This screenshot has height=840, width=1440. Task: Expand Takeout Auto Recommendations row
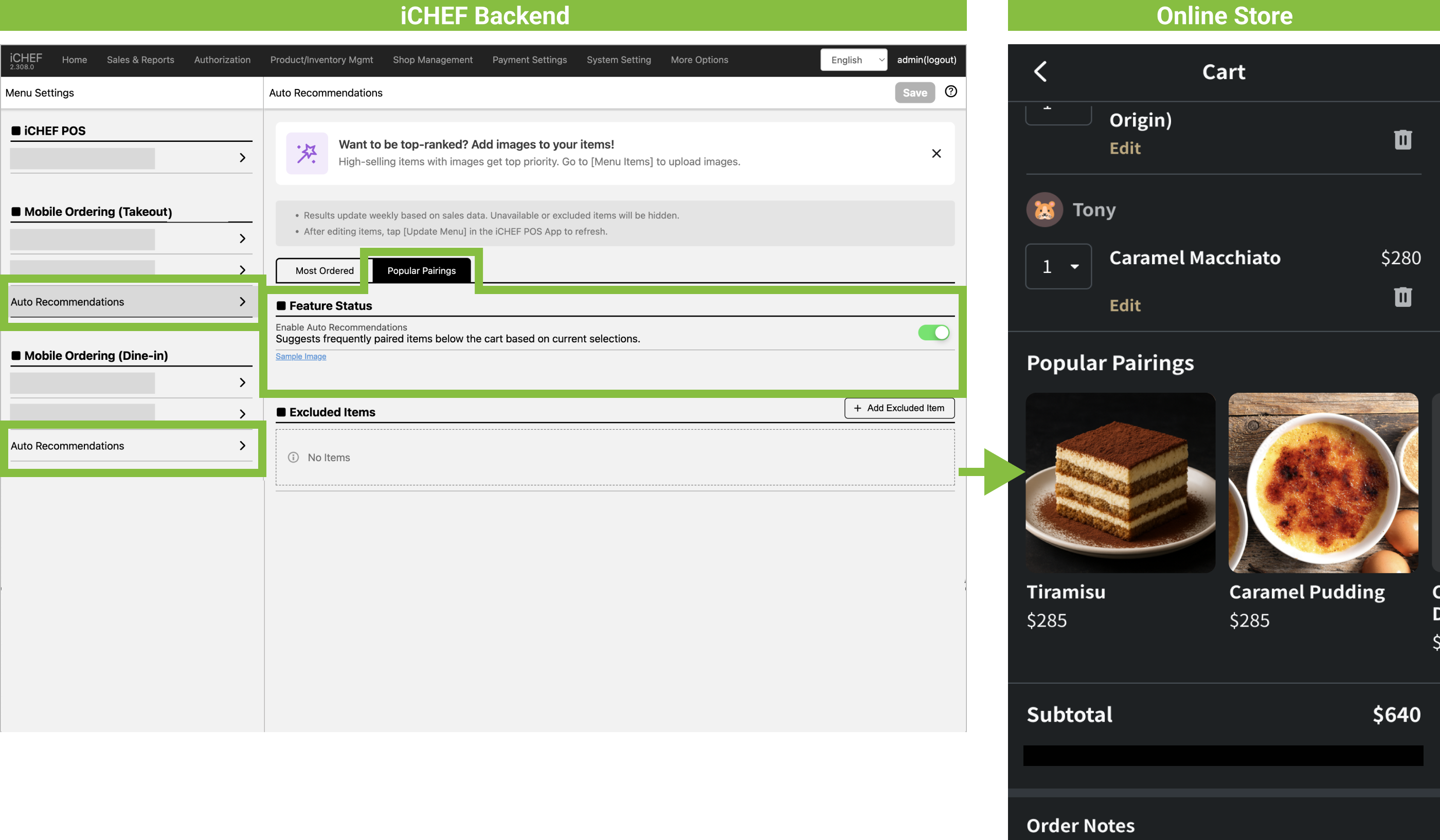point(131,302)
